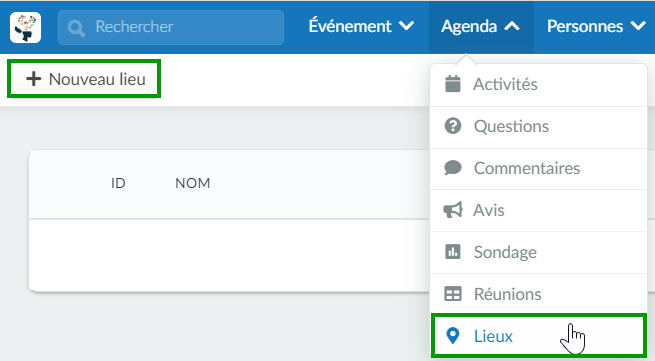Select Questions from the Agenda menu

[538, 127]
